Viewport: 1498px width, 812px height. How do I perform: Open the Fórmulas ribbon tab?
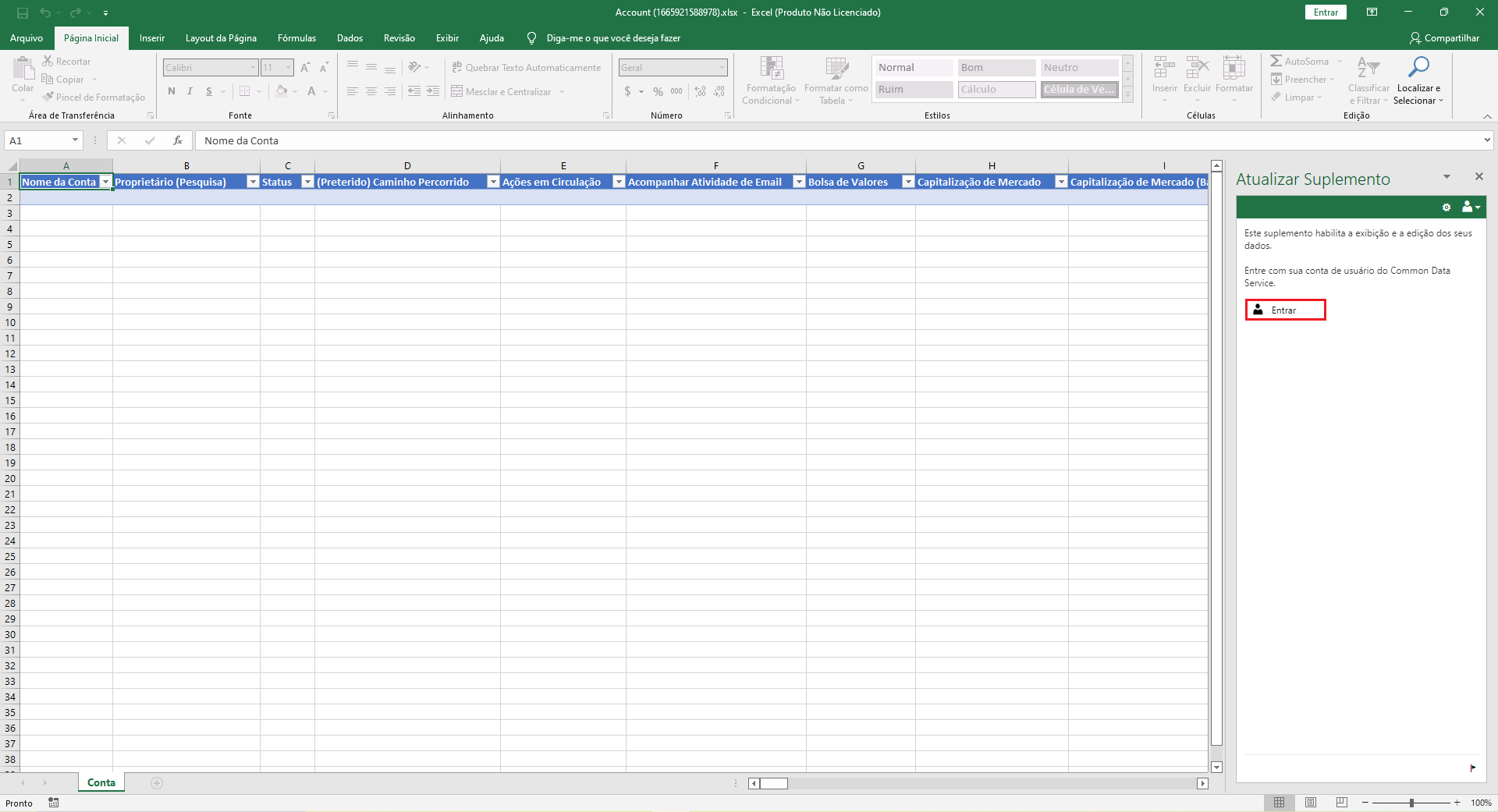coord(296,38)
